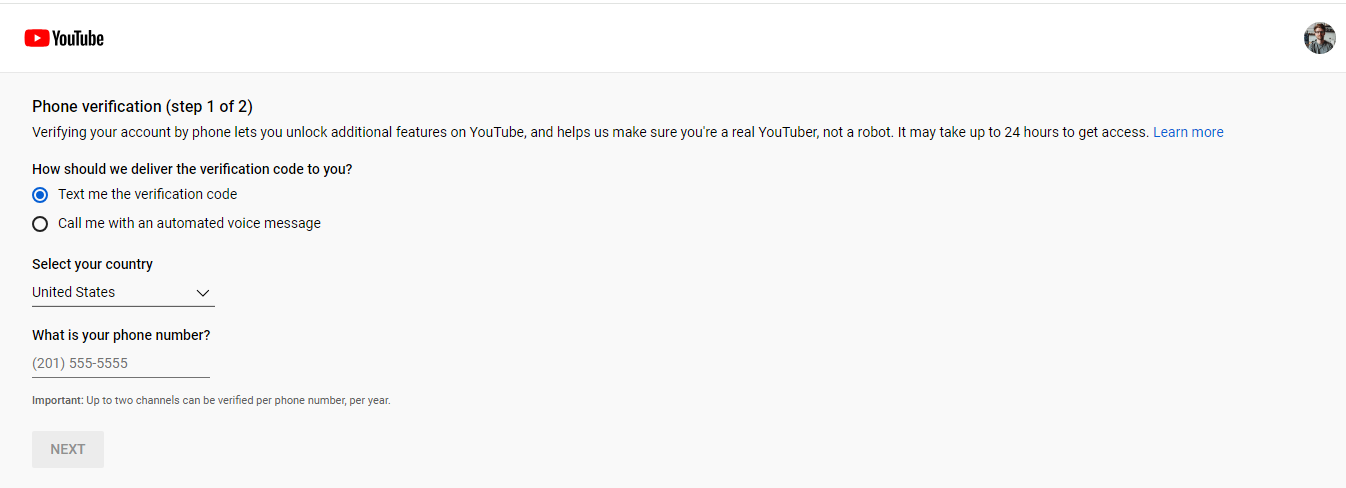1346x488 pixels.
Task: Click the "Select your country" label
Action: tap(92, 264)
